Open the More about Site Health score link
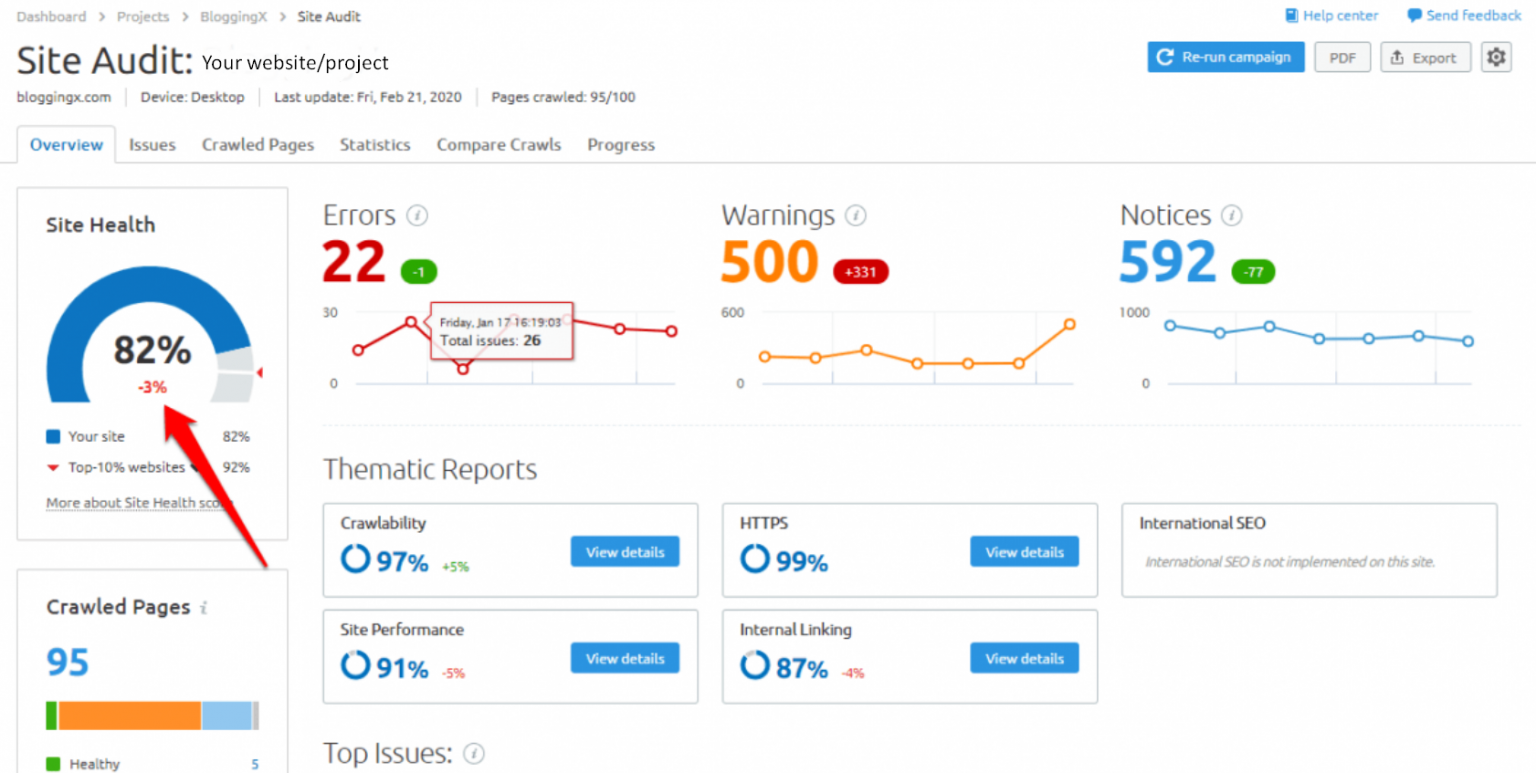1536x773 pixels. 137,503
